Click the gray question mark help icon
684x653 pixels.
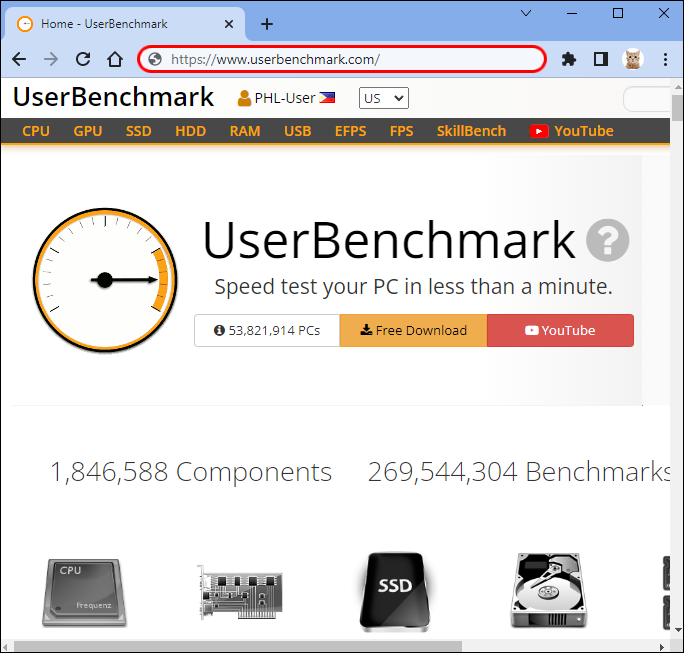coord(607,240)
